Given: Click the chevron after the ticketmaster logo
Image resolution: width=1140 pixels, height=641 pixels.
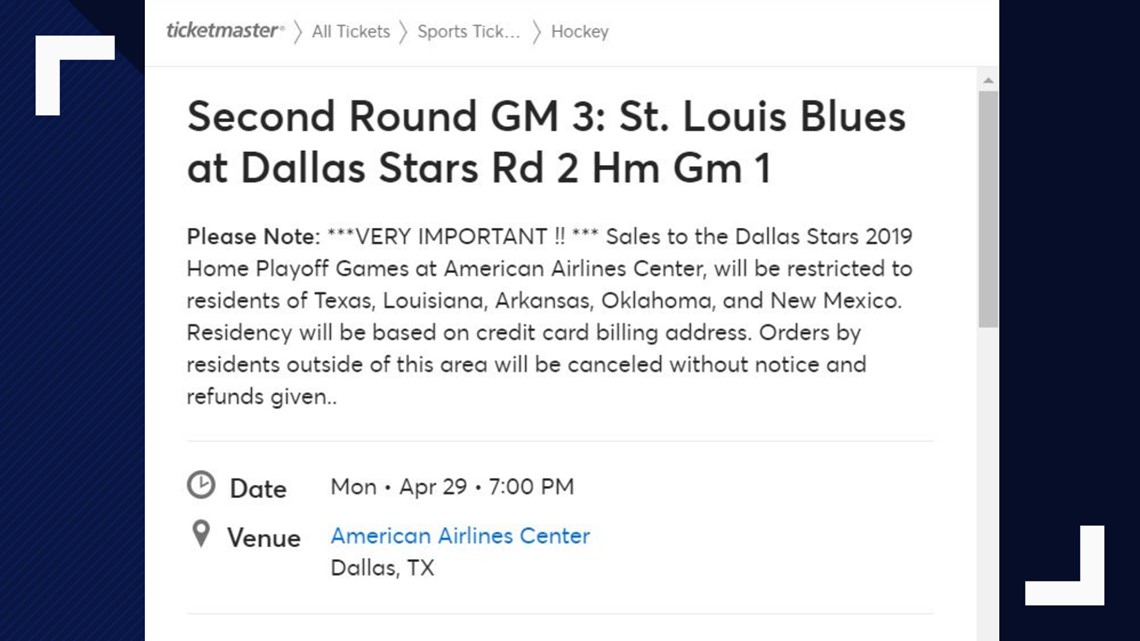Looking at the screenshot, I should coord(297,31).
